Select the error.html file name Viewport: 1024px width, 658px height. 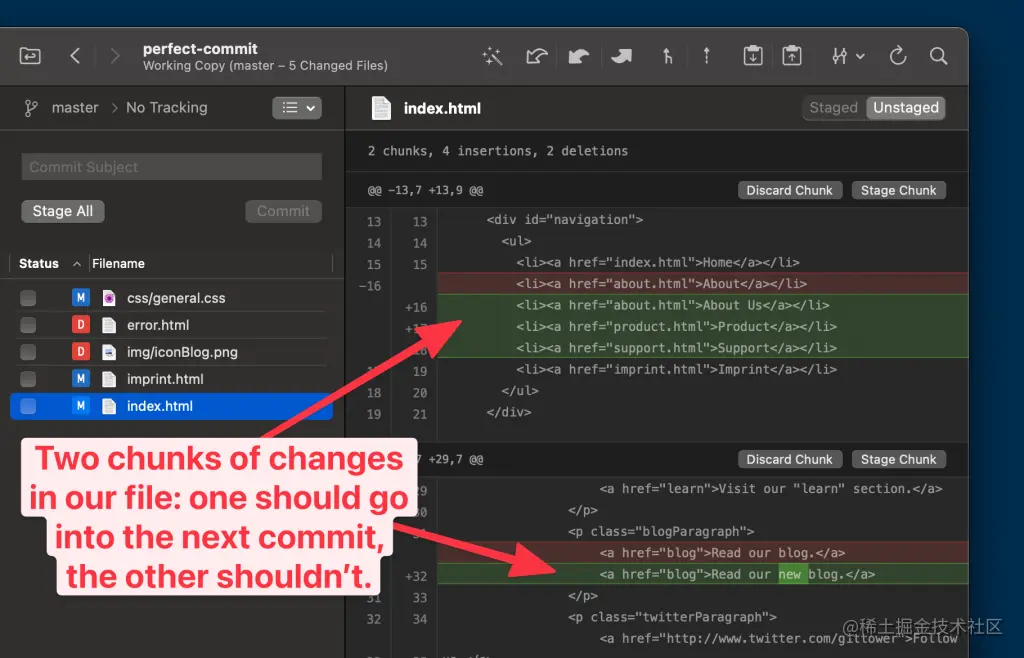point(158,325)
